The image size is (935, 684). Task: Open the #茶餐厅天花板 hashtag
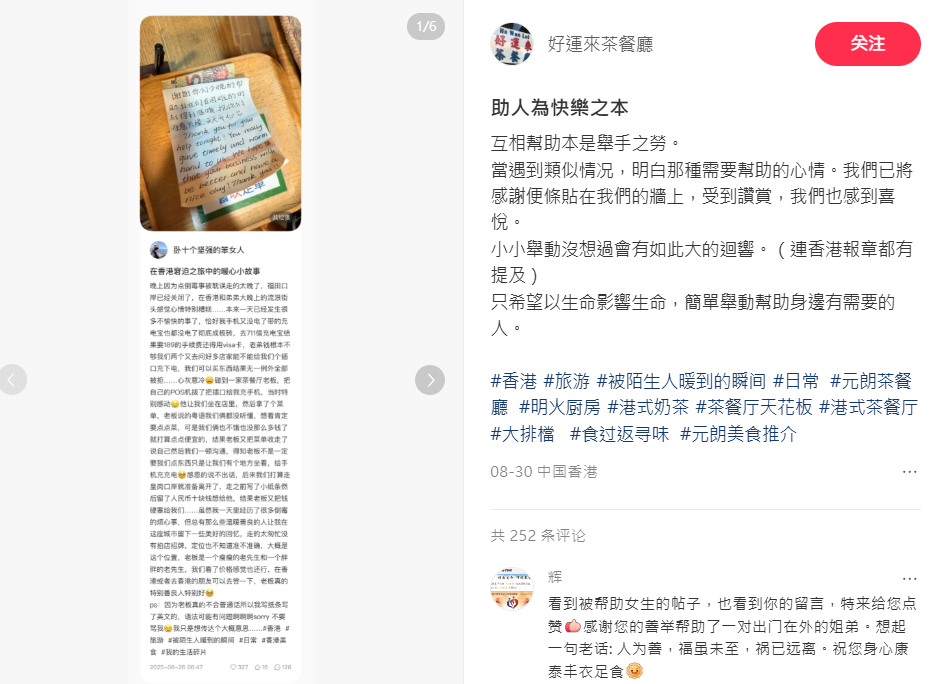(754, 407)
